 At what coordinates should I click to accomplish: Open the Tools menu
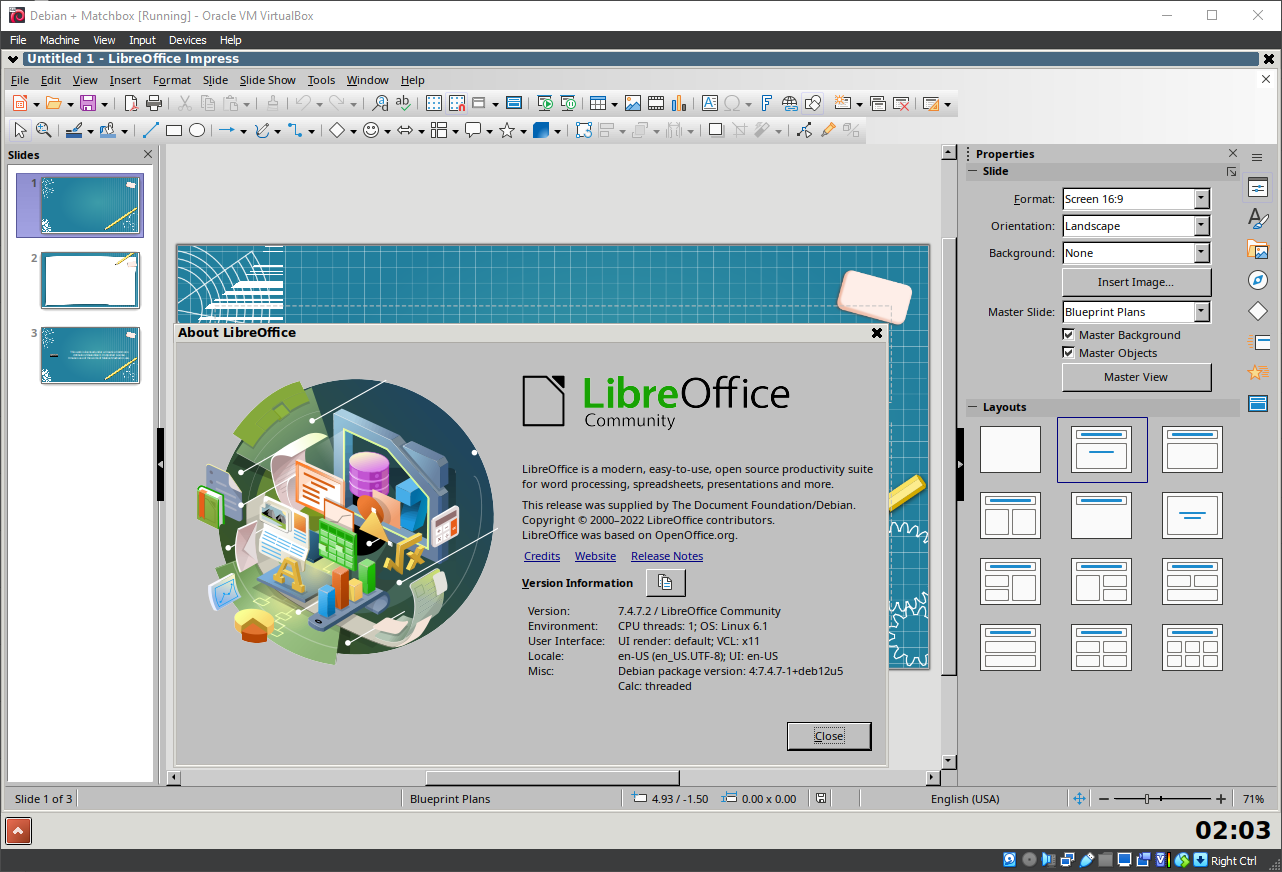coord(321,80)
